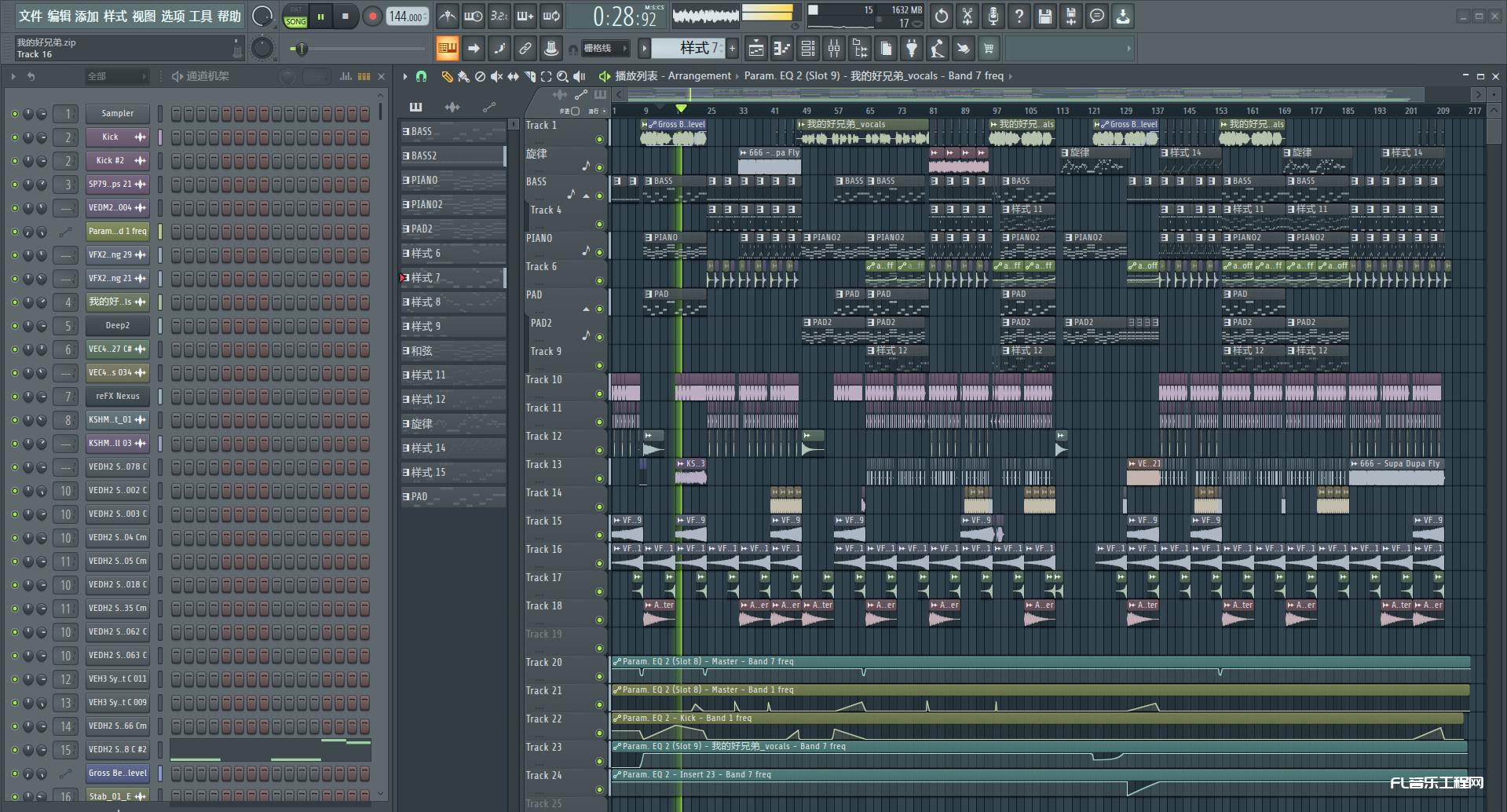Open the mixer view icon
The width and height of the screenshot is (1507, 812).
point(834,49)
